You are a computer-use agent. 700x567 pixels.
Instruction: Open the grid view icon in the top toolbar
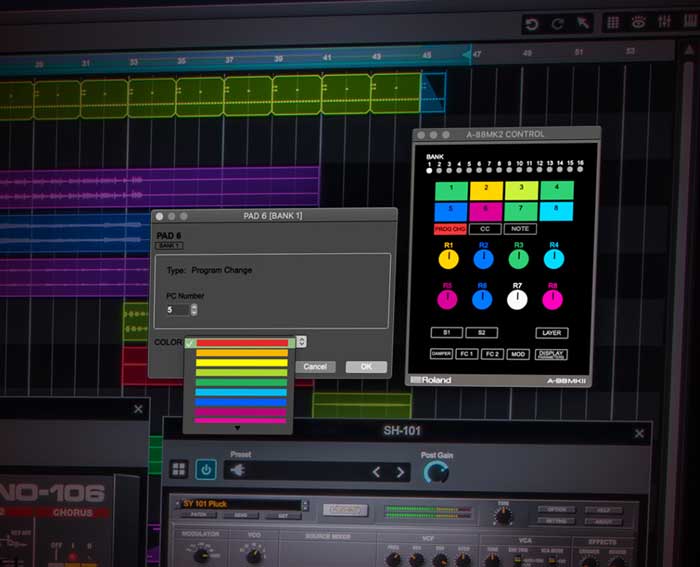pyautogui.click(x=613, y=22)
